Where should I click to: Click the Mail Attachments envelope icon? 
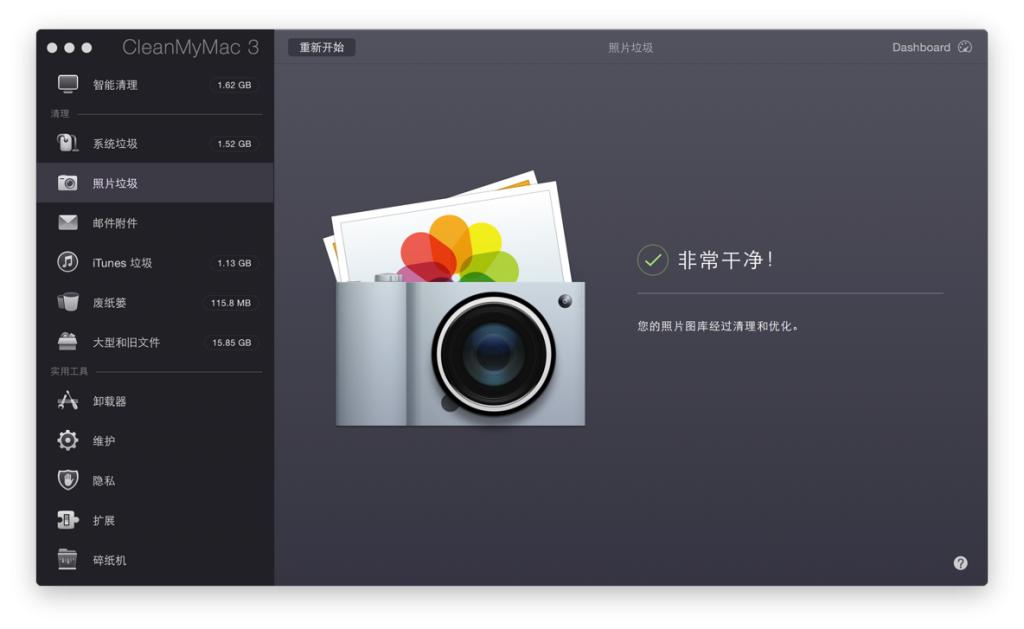pos(68,223)
